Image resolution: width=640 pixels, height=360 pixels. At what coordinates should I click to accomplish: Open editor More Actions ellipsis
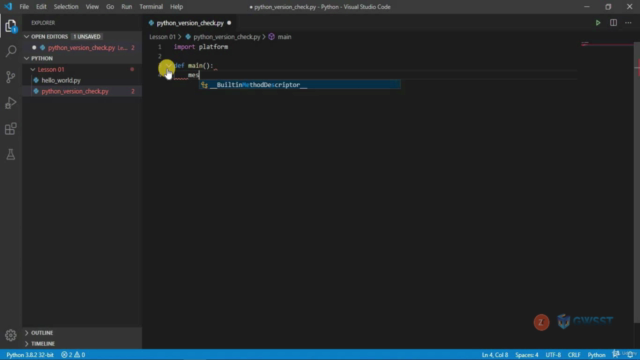(x=628, y=23)
